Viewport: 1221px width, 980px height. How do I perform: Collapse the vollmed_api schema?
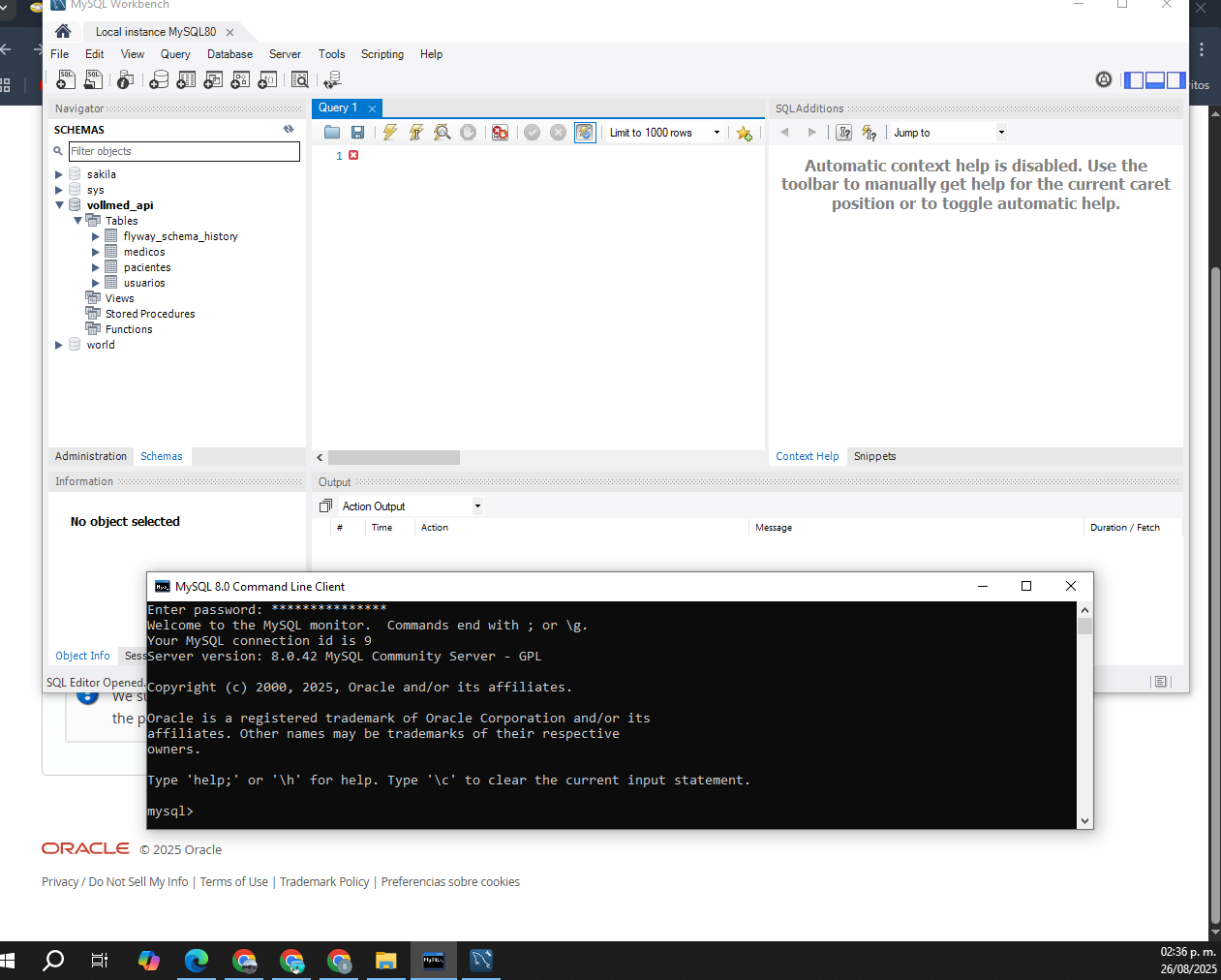point(59,205)
